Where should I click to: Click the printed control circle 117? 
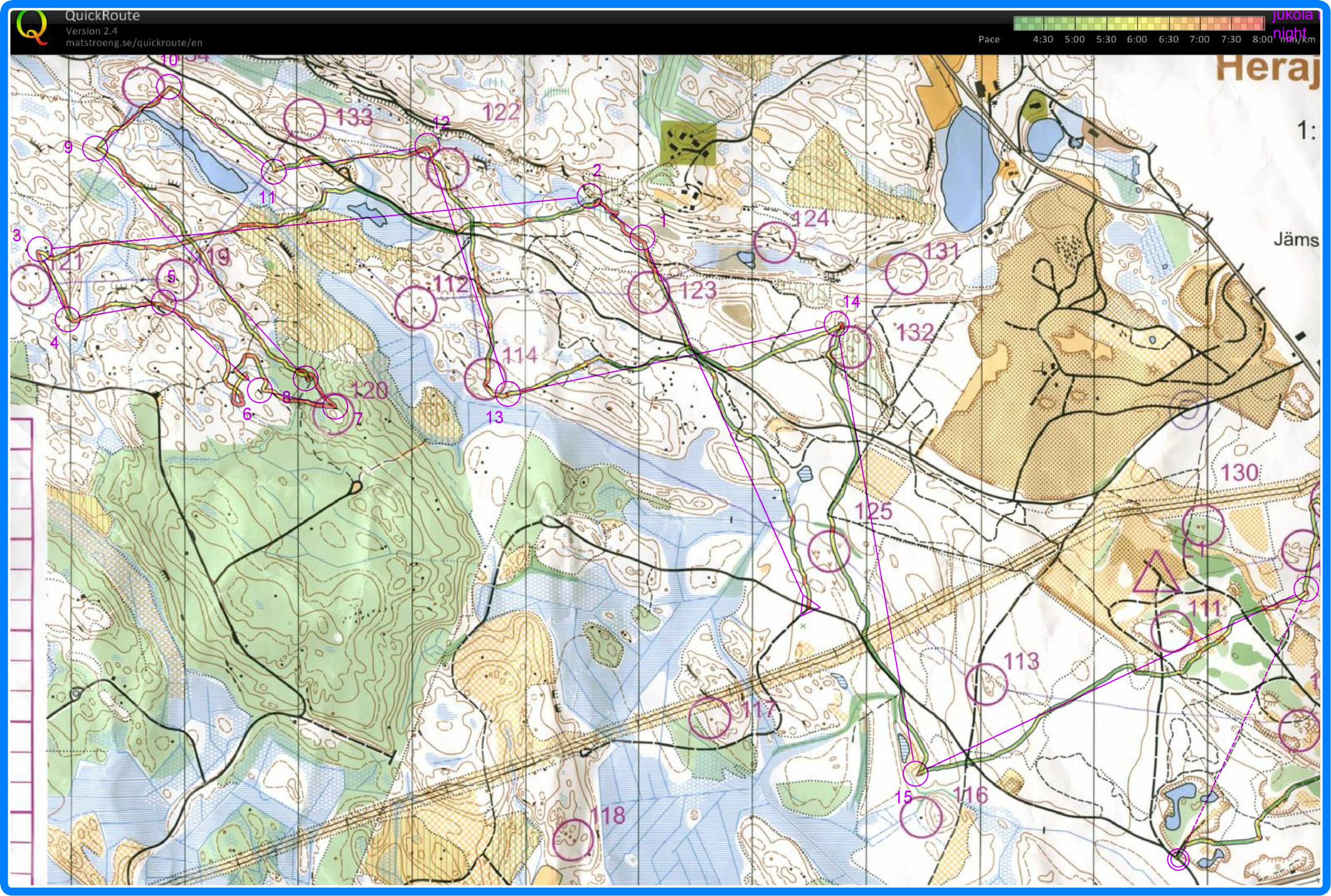(x=710, y=718)
